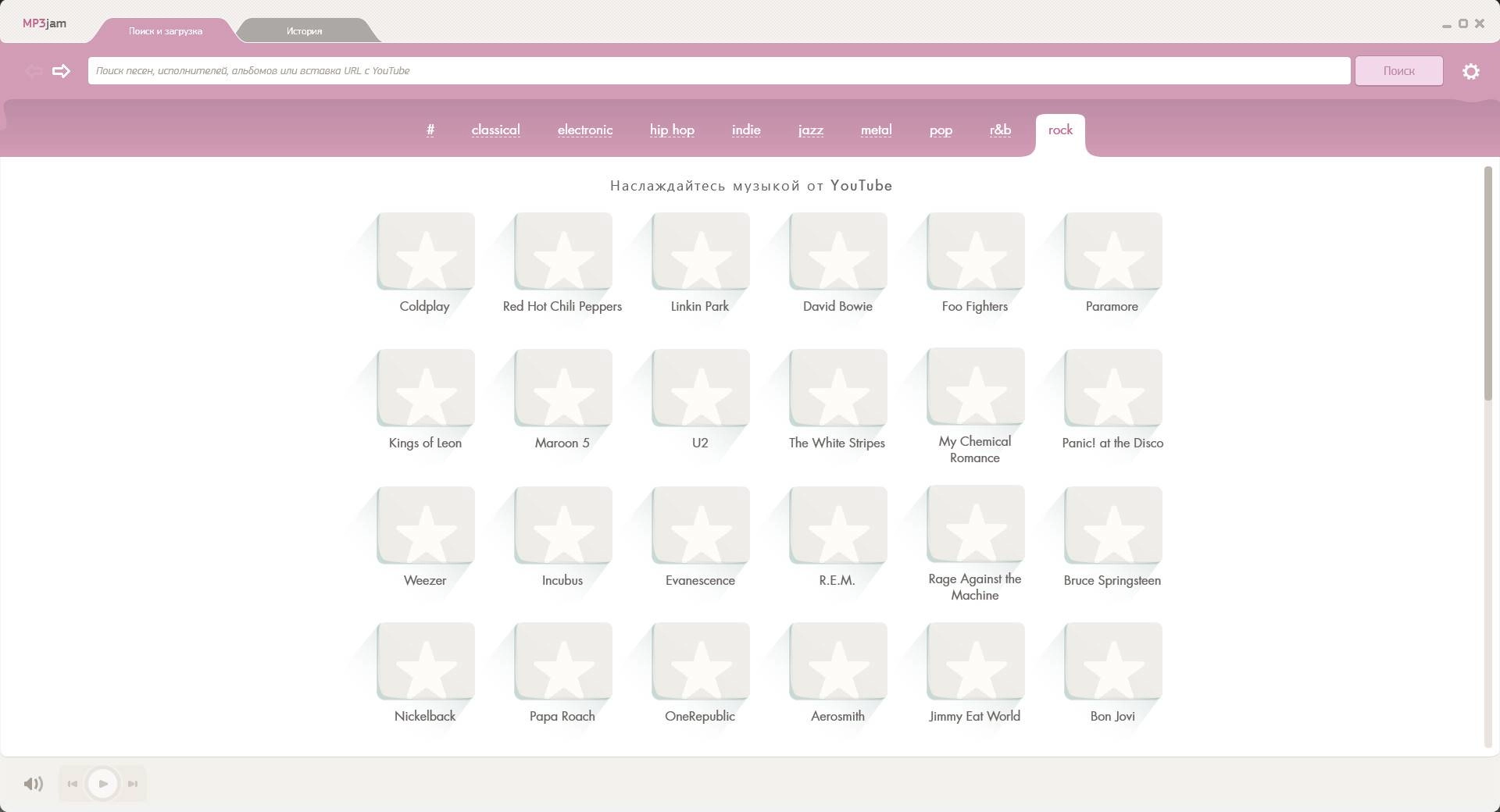This screenshot has height=812, width=1500.
Task: Maximize the MP3jam window
Action: pyautogui.click(x=1462, y=23)
